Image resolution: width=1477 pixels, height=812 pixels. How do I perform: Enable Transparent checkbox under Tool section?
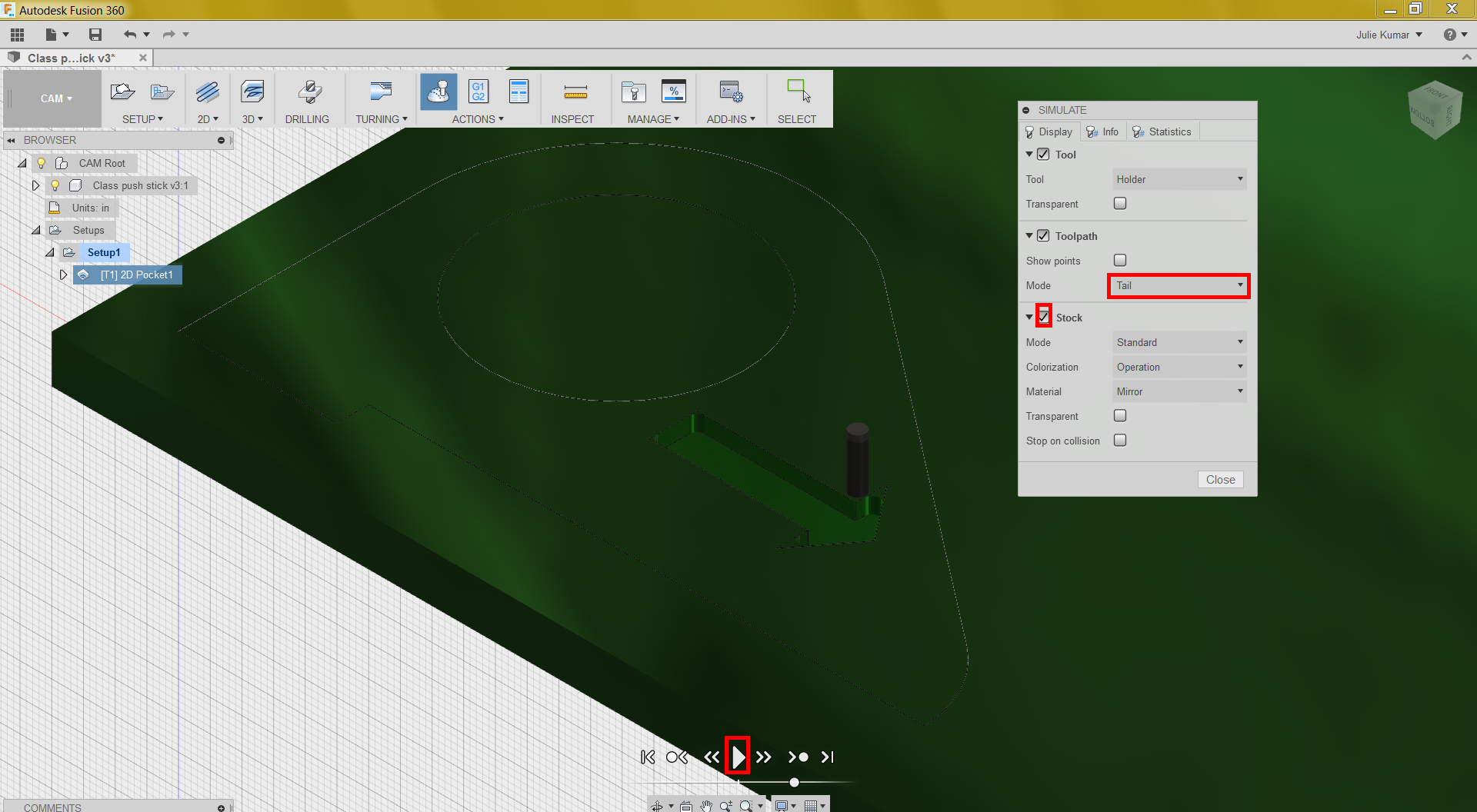point(1120,204)
